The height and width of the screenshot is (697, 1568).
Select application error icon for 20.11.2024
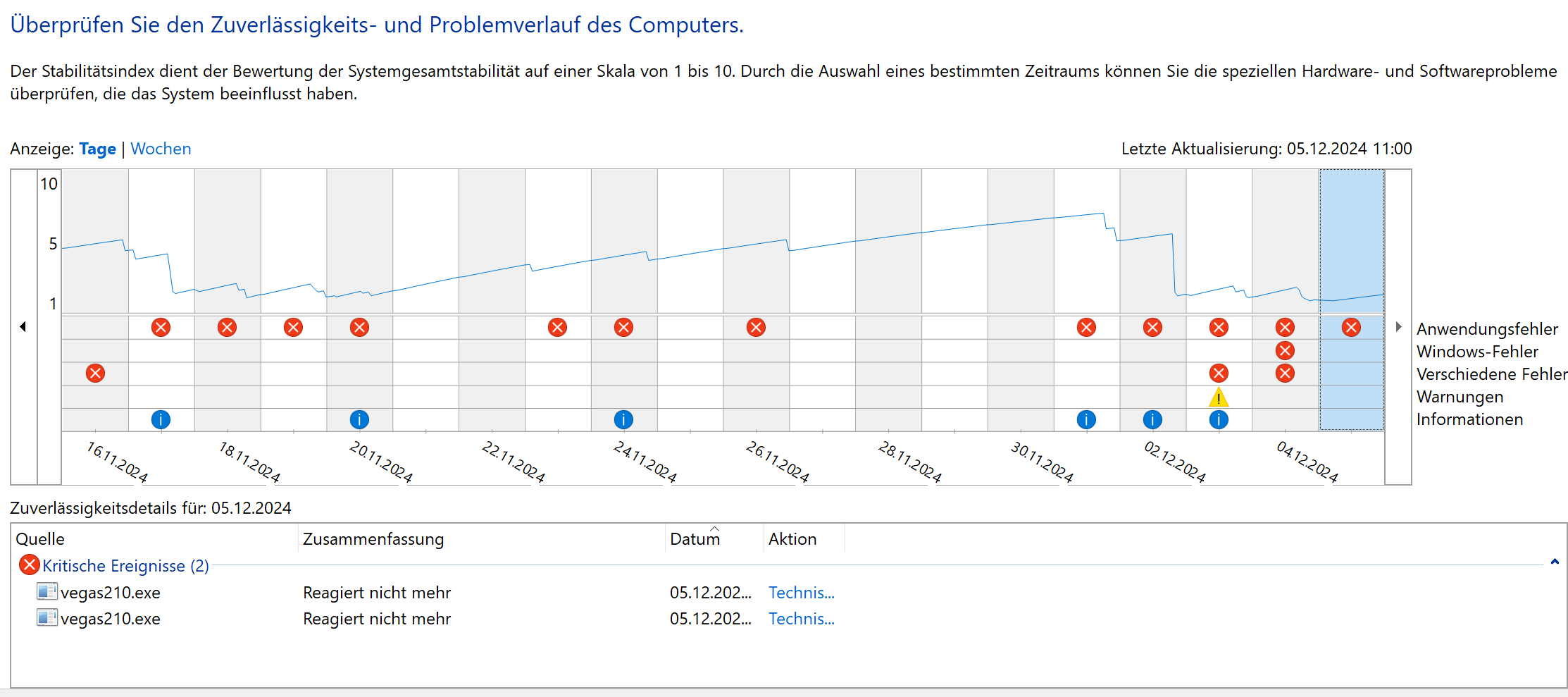(359, 327)
